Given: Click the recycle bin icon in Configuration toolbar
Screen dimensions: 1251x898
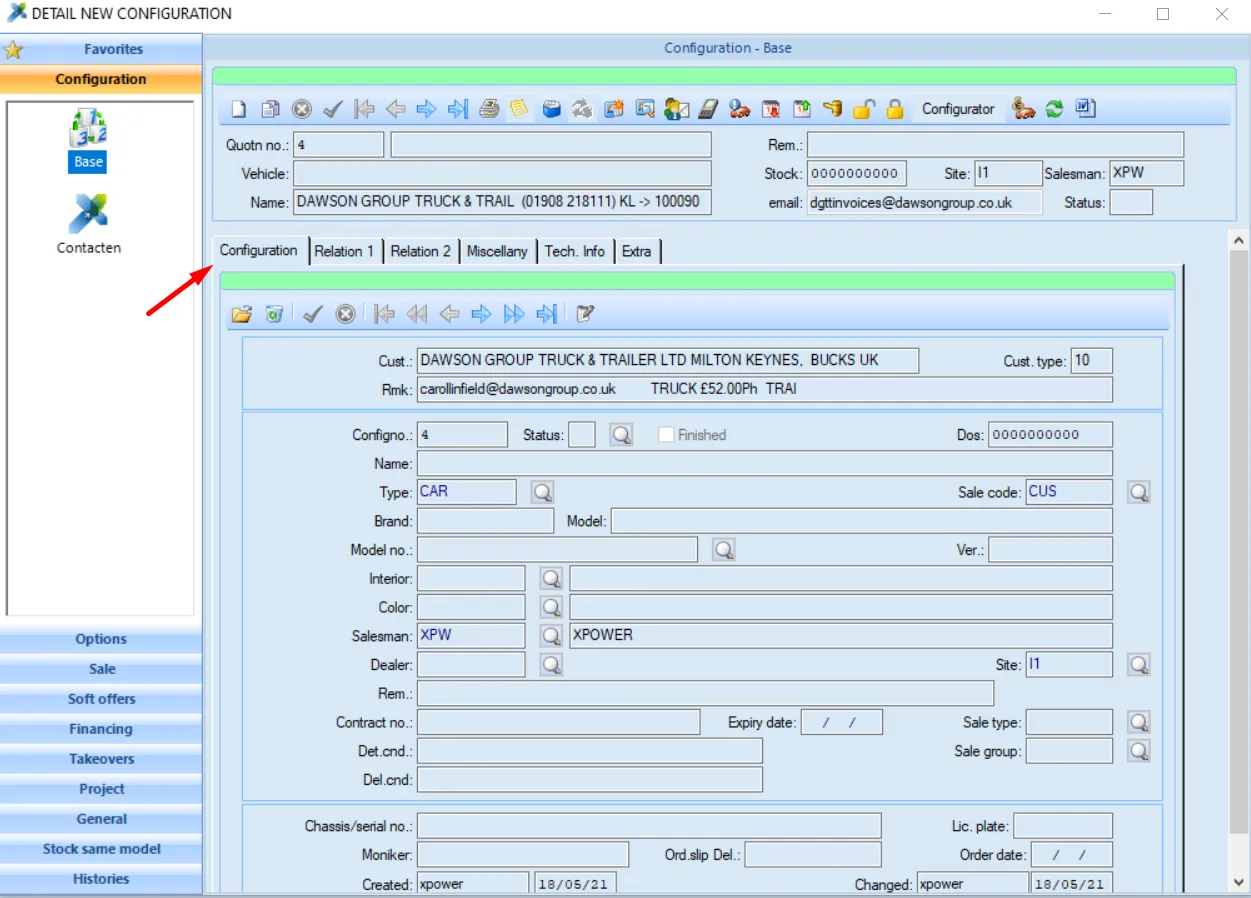Looking at the screenshot, I should pyautogui.click(x=273, y=315).
